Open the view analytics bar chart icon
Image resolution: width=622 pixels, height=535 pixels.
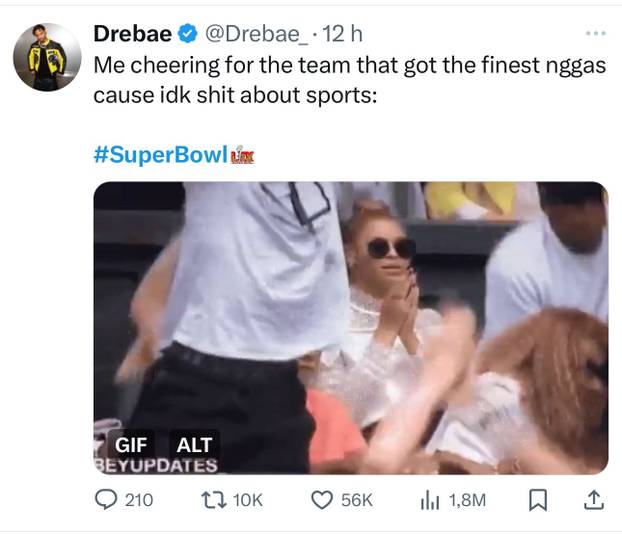(430, 500)
